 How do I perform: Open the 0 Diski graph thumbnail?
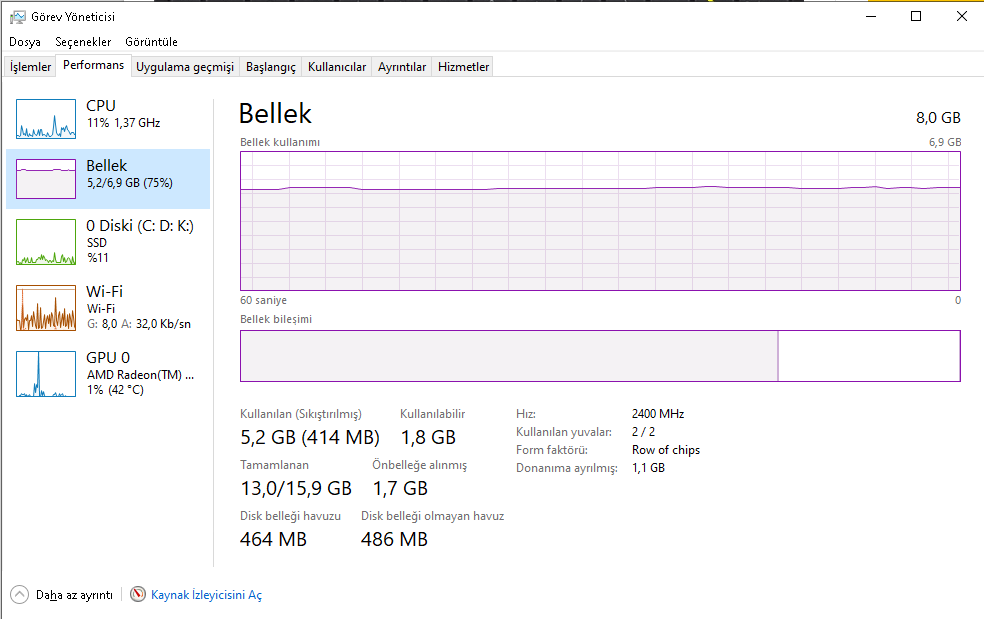[x=46, y=242]
